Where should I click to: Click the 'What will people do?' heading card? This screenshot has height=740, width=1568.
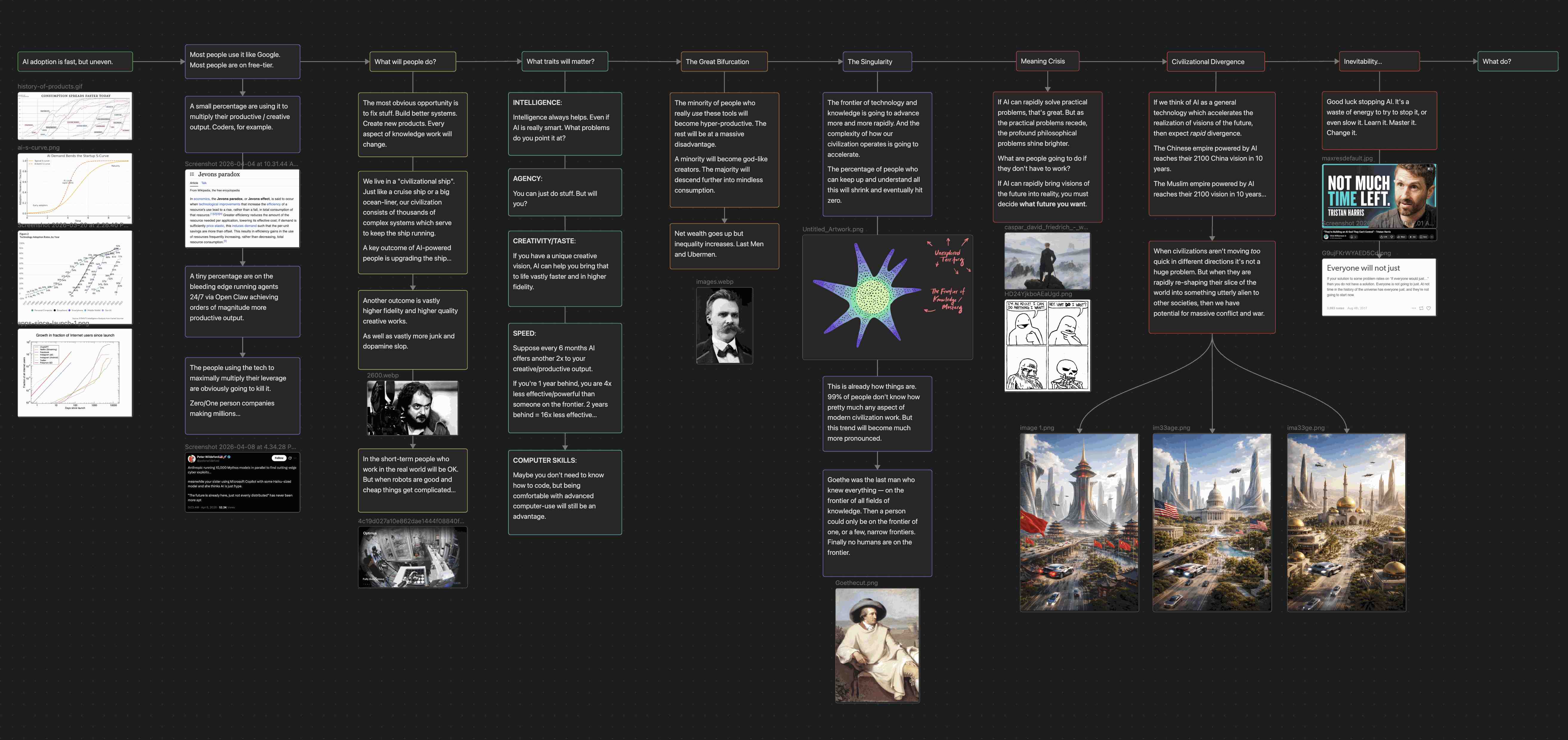click(x=413, y=61)
